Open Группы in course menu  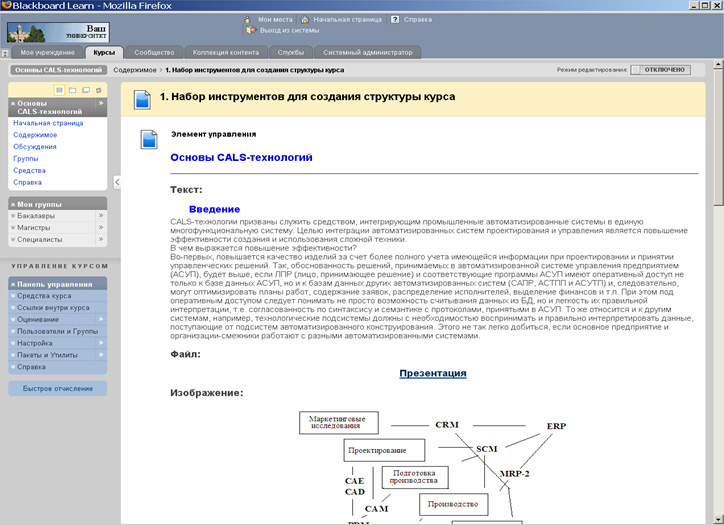coord(26,158)
